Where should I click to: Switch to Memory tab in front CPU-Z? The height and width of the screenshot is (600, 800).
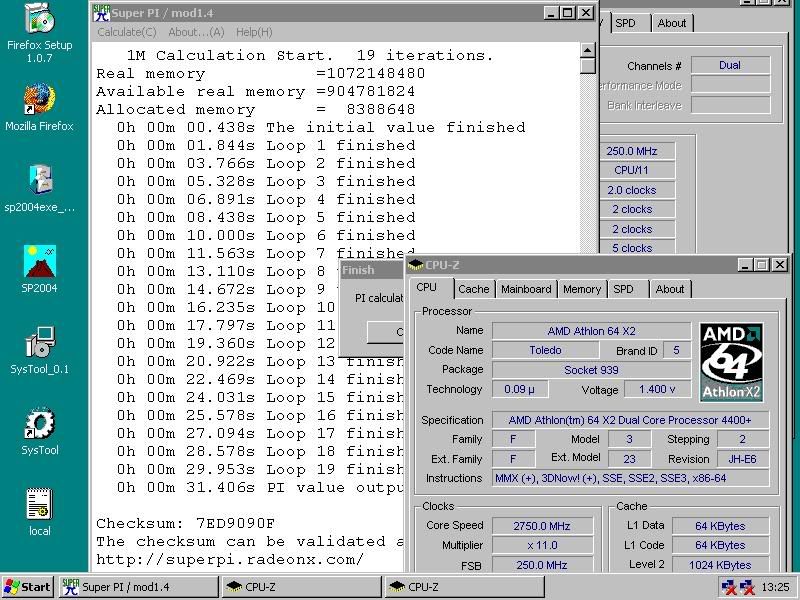(x=582, y=289)
